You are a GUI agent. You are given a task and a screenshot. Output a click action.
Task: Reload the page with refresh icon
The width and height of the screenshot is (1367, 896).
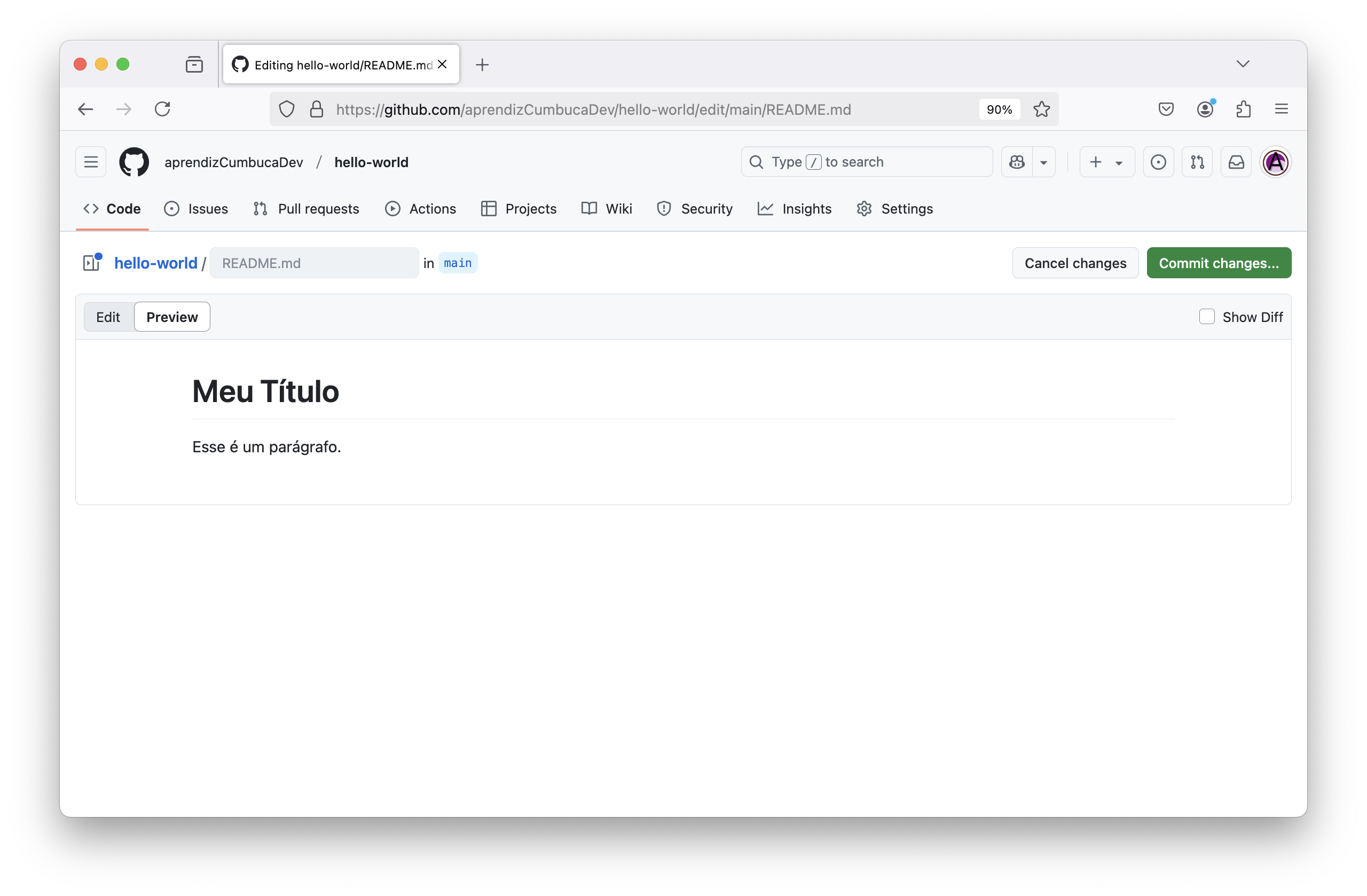(162, 109)
